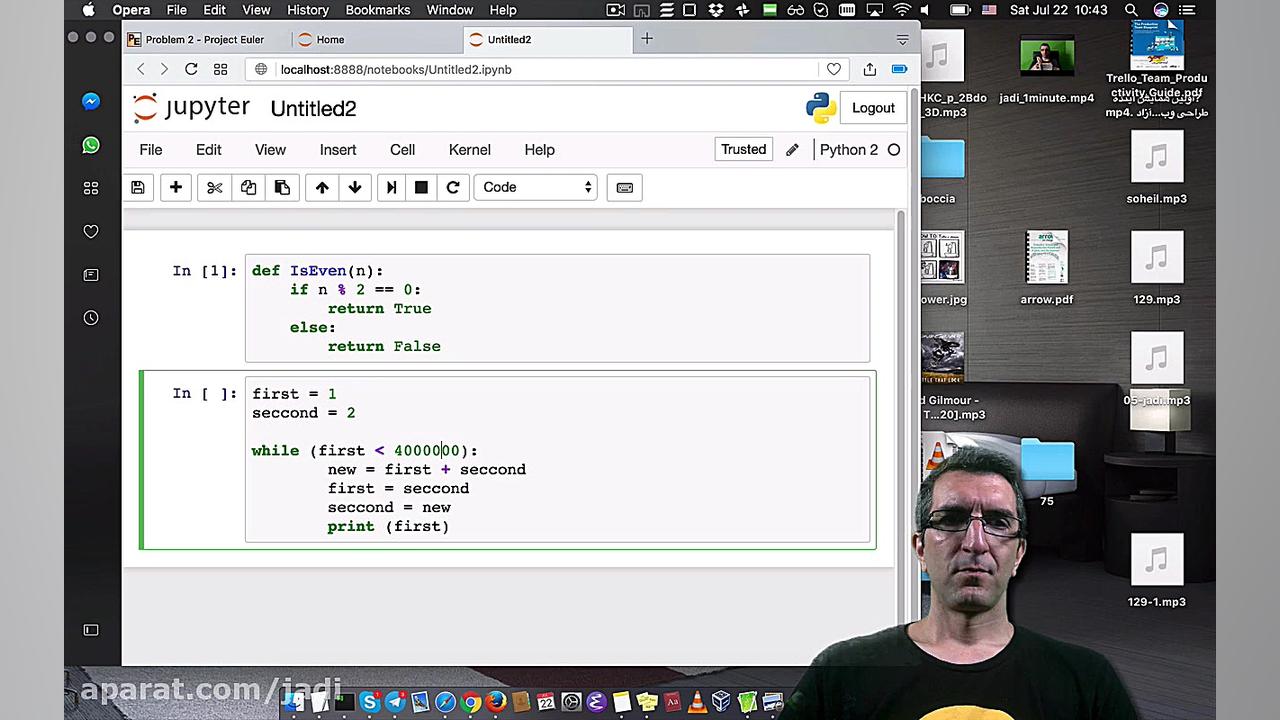Select the Untitled2 browser tab
The image size is (1280, 720).
[548, 40]
